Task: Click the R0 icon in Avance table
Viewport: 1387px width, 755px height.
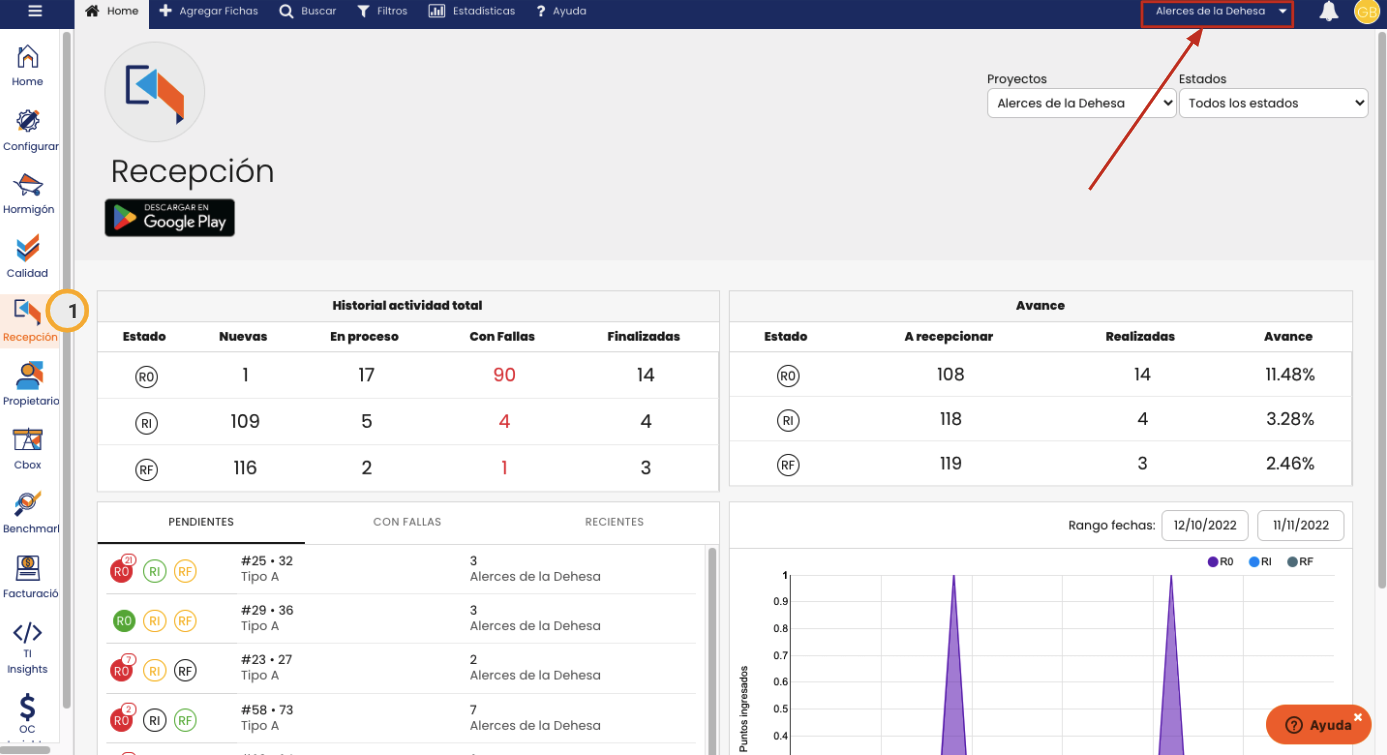Action: (x=788, y=375)
